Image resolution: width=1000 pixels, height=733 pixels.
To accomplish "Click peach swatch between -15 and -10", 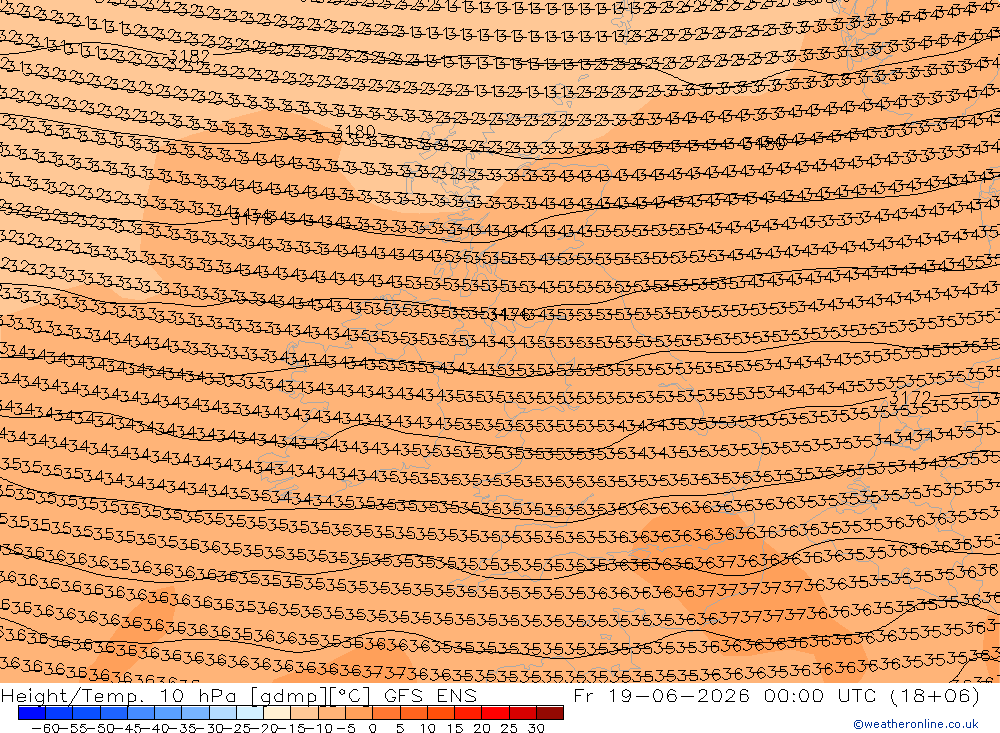I will (305, 713).
